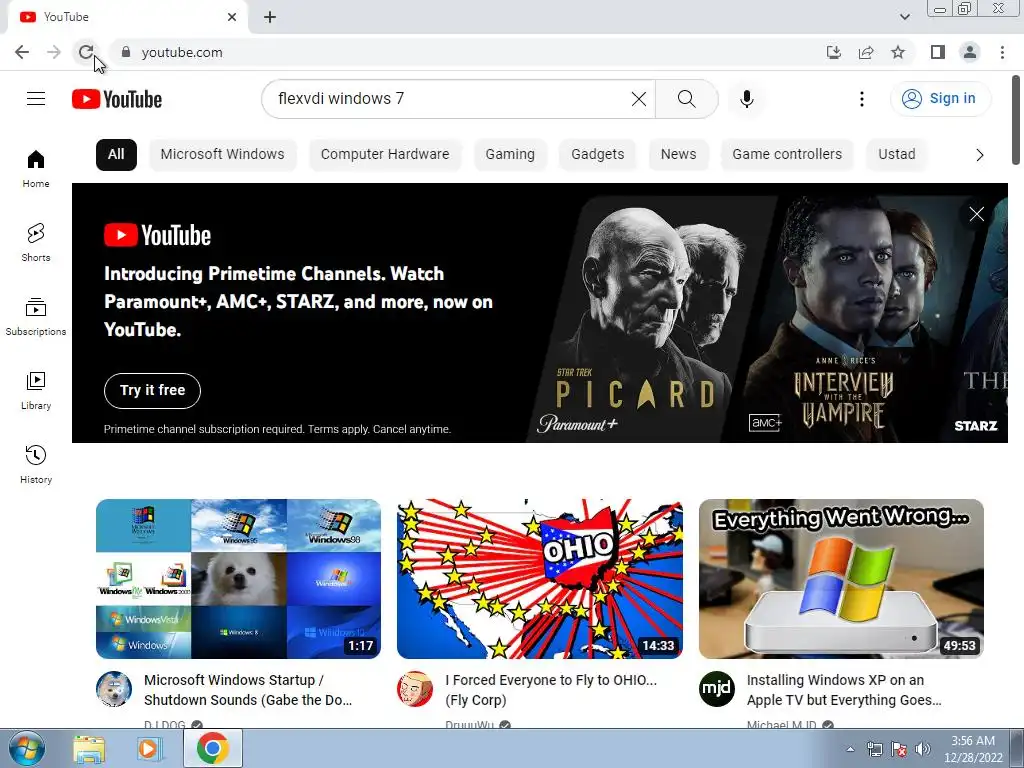Screen dimensions: 1024x768
Task: Open the Gabe the Dog channel avatar
Action: 114,689
